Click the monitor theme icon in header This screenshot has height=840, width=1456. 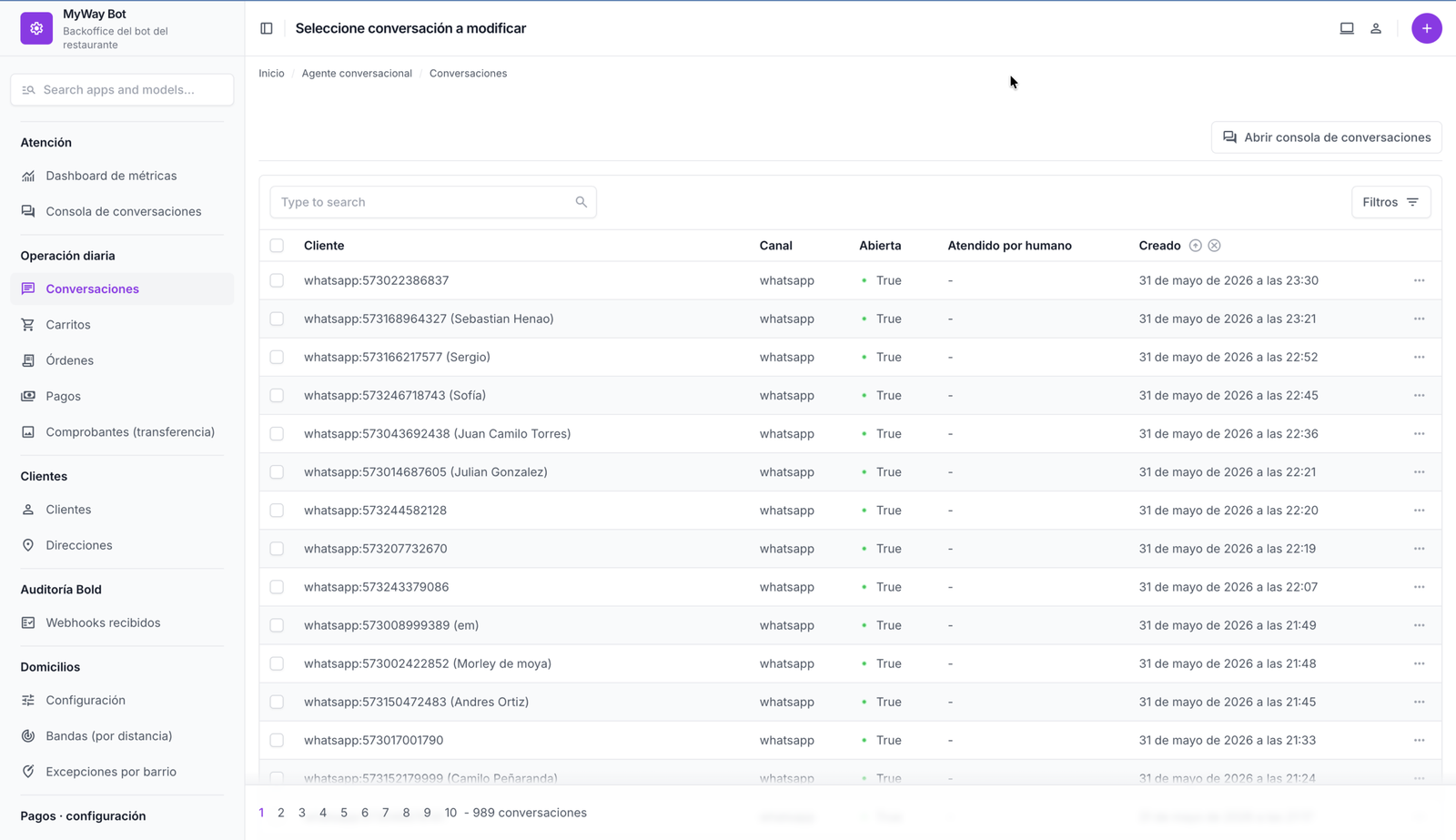pyautogui.click(x=1347, y=28)
